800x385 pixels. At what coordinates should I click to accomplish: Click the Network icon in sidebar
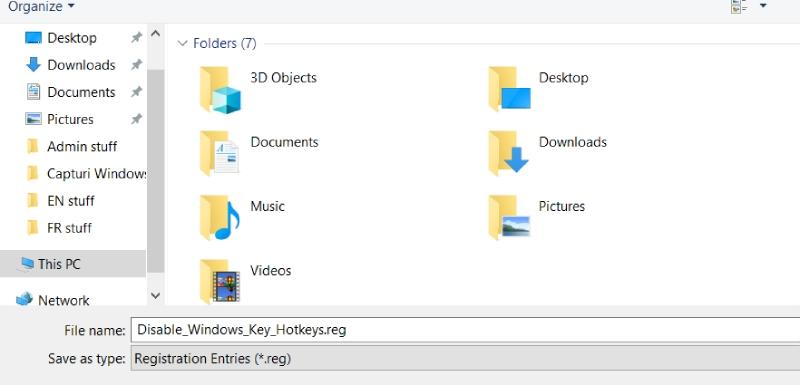click(x=24, y=299)
